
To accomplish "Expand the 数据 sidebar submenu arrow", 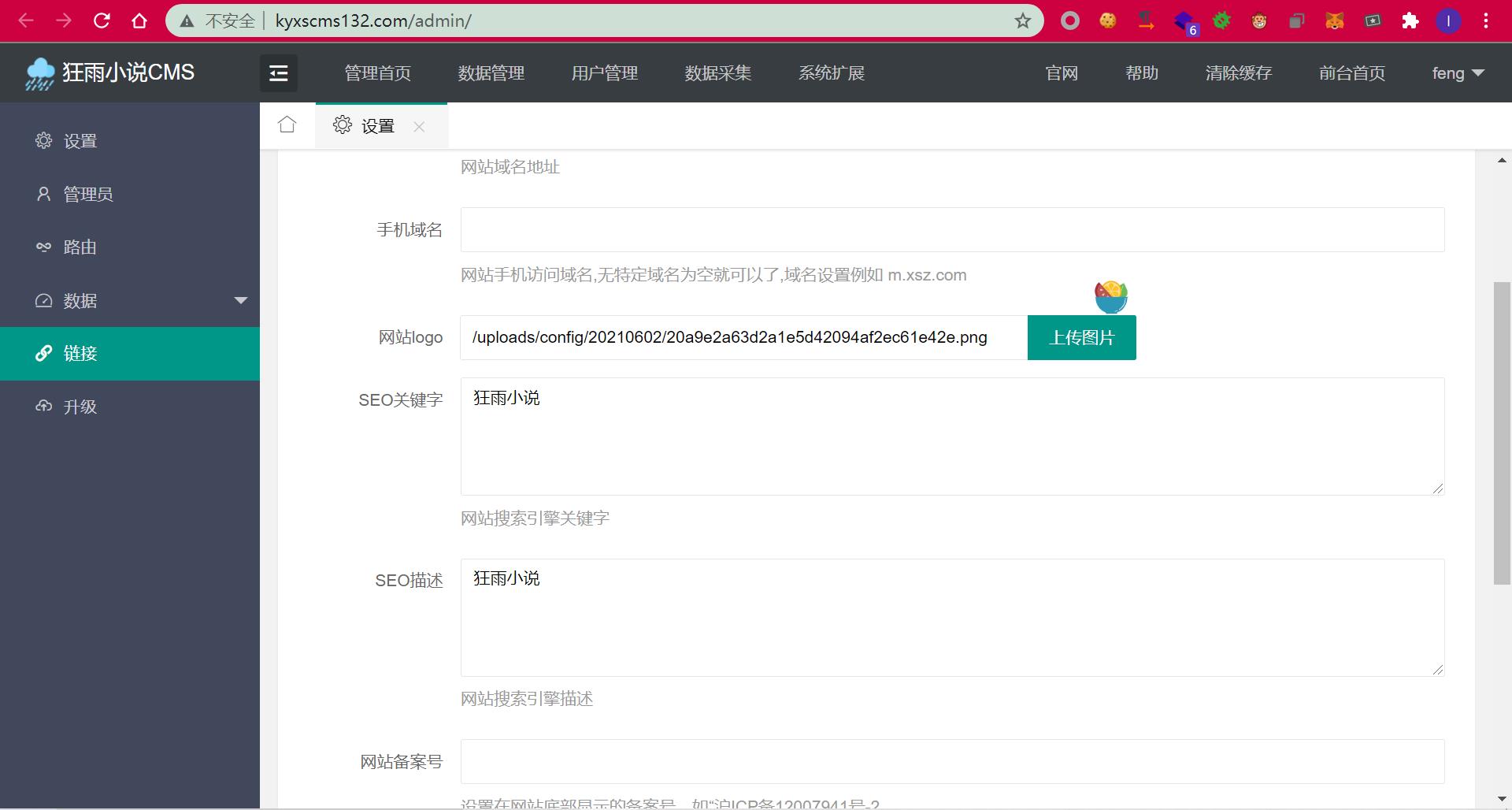I will [241, 300].
